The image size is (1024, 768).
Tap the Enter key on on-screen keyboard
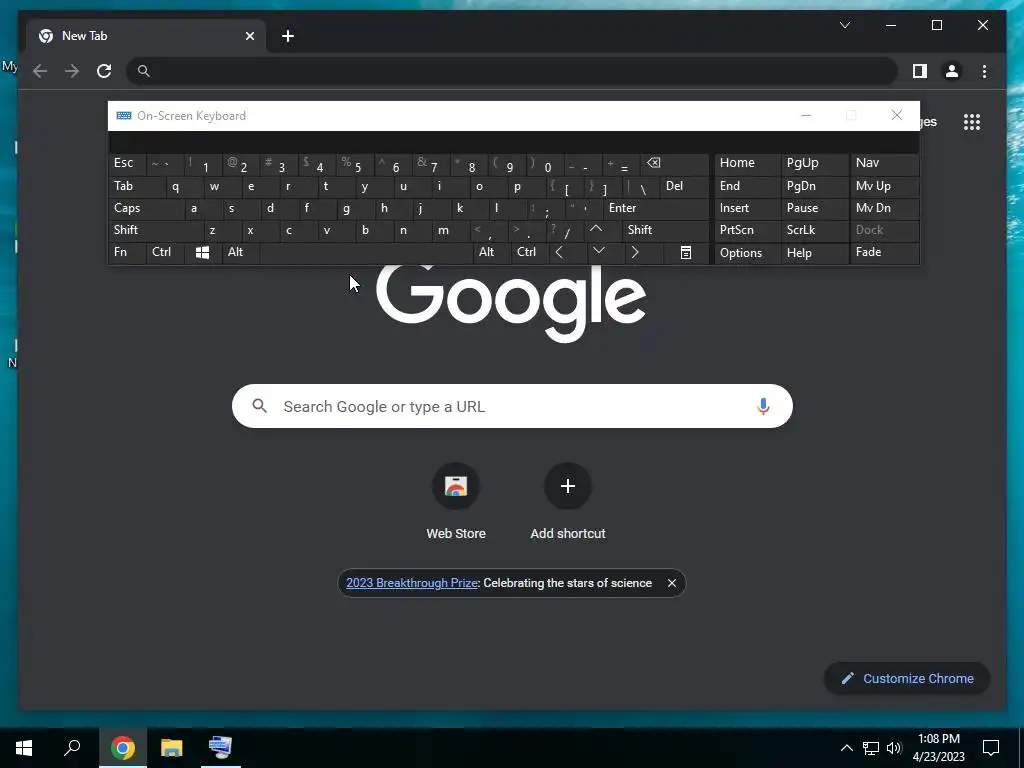click(656, 208)
